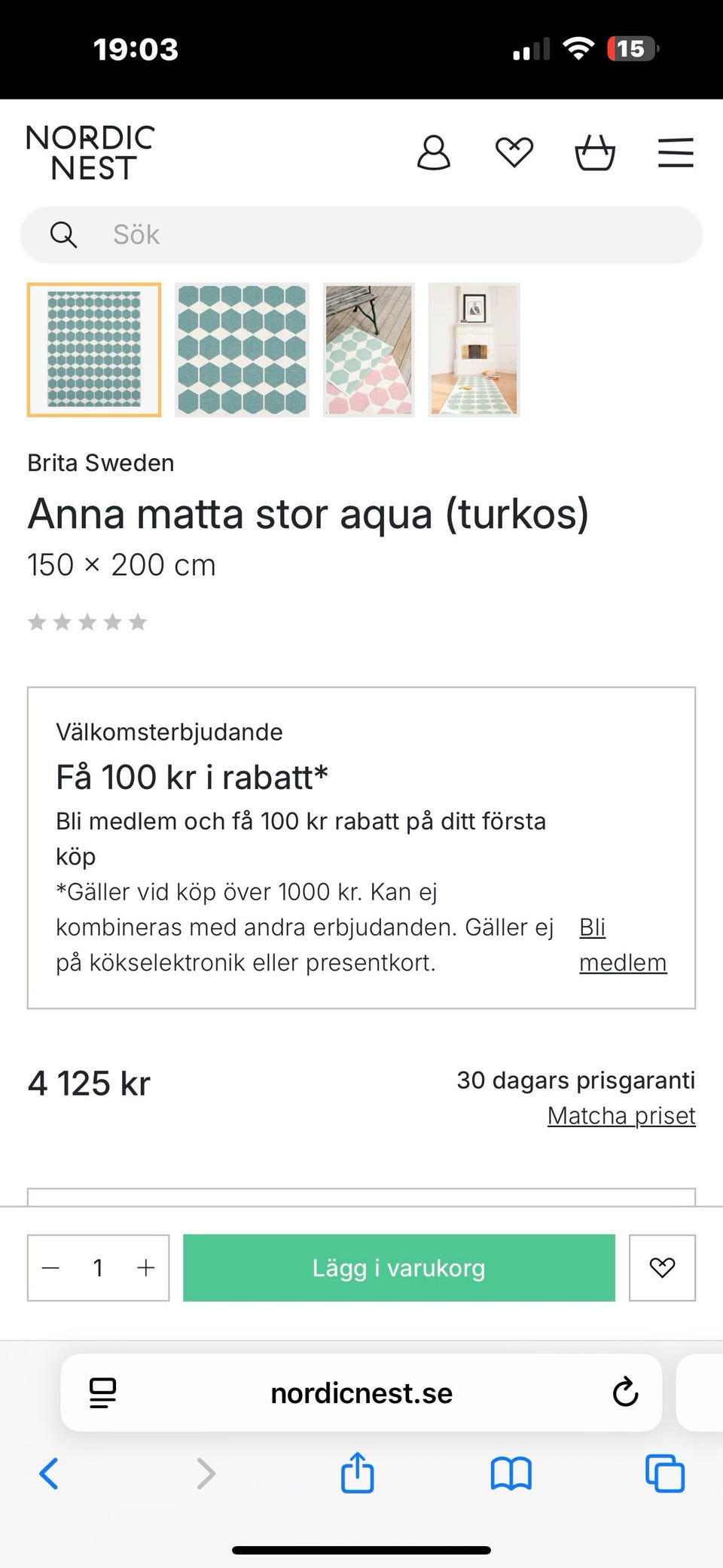
Task: Select the hexagon close-up thumbnail
Action: 242,350
